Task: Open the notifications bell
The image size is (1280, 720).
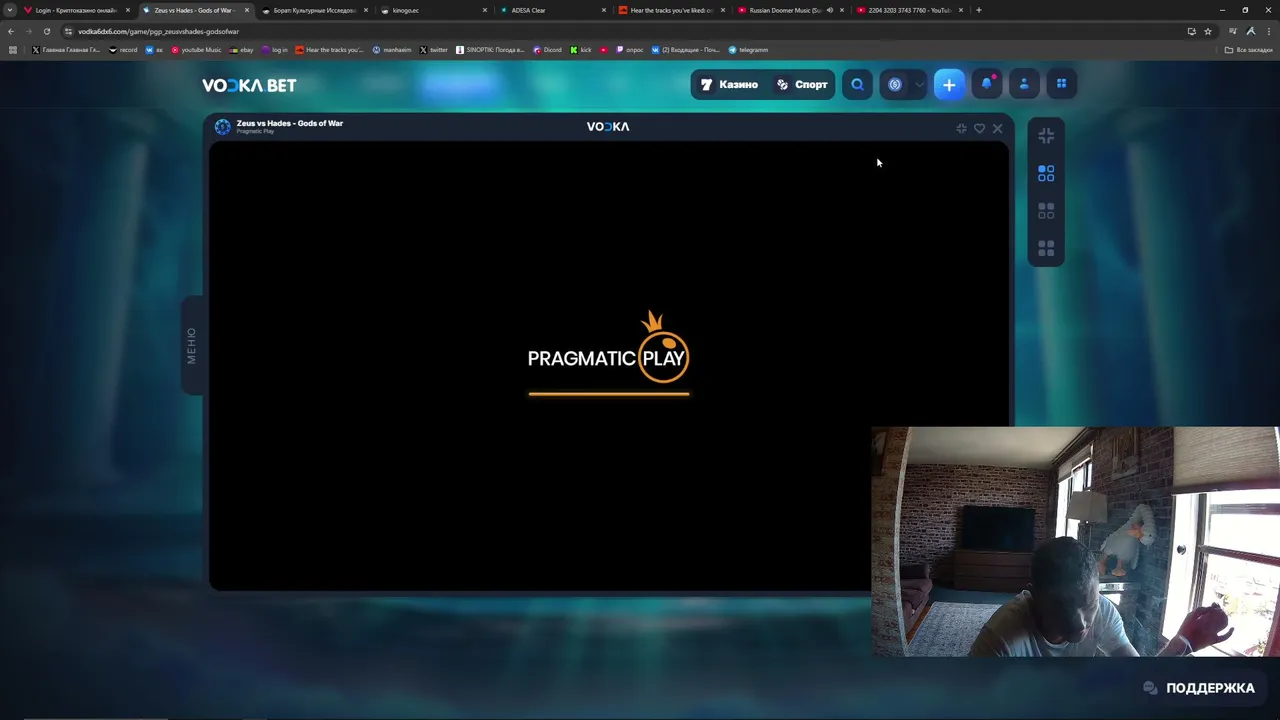Action: pyautogui.click(x=986, y=85)
